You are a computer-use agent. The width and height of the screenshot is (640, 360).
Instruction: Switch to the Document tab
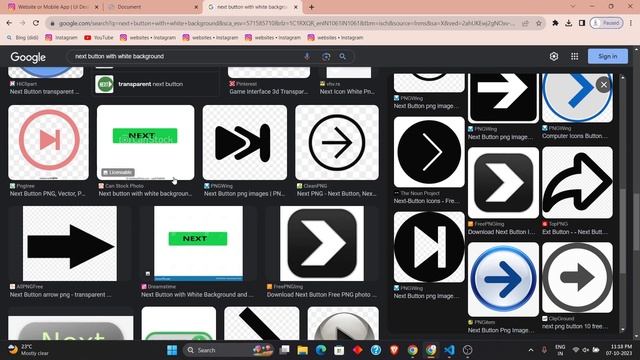[152, 7]
